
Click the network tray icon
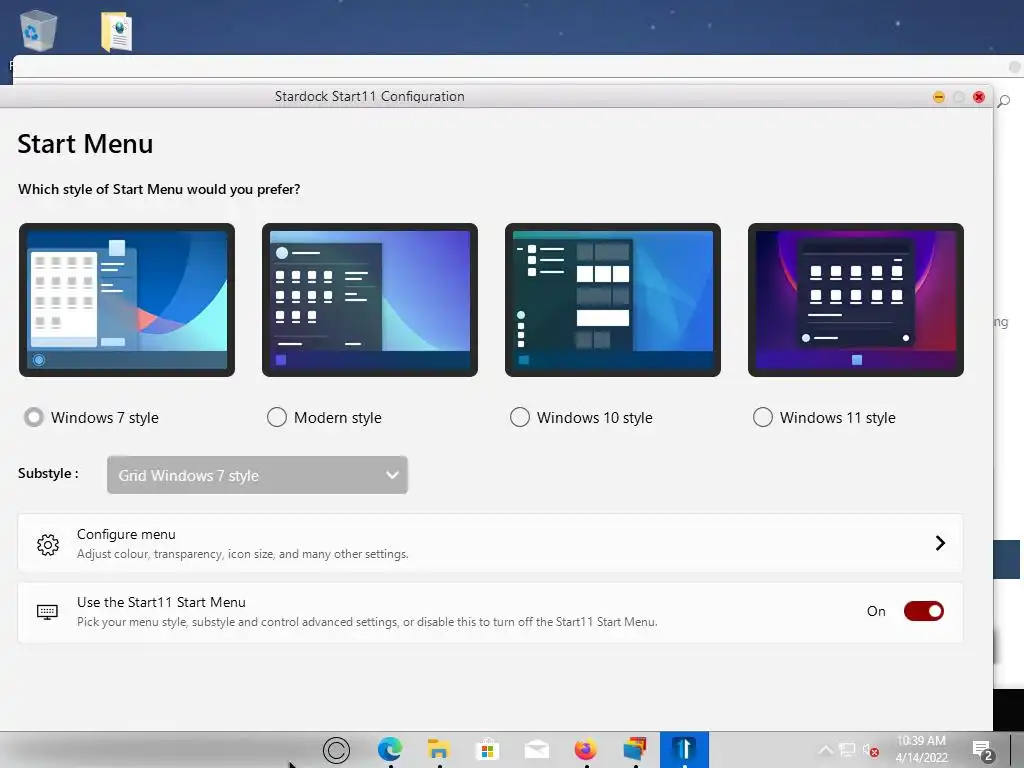[847, 750]
